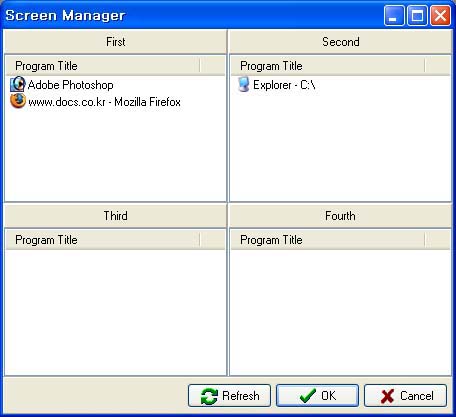Confirm with the OK button
456x417 pixels.
(317, 396)
